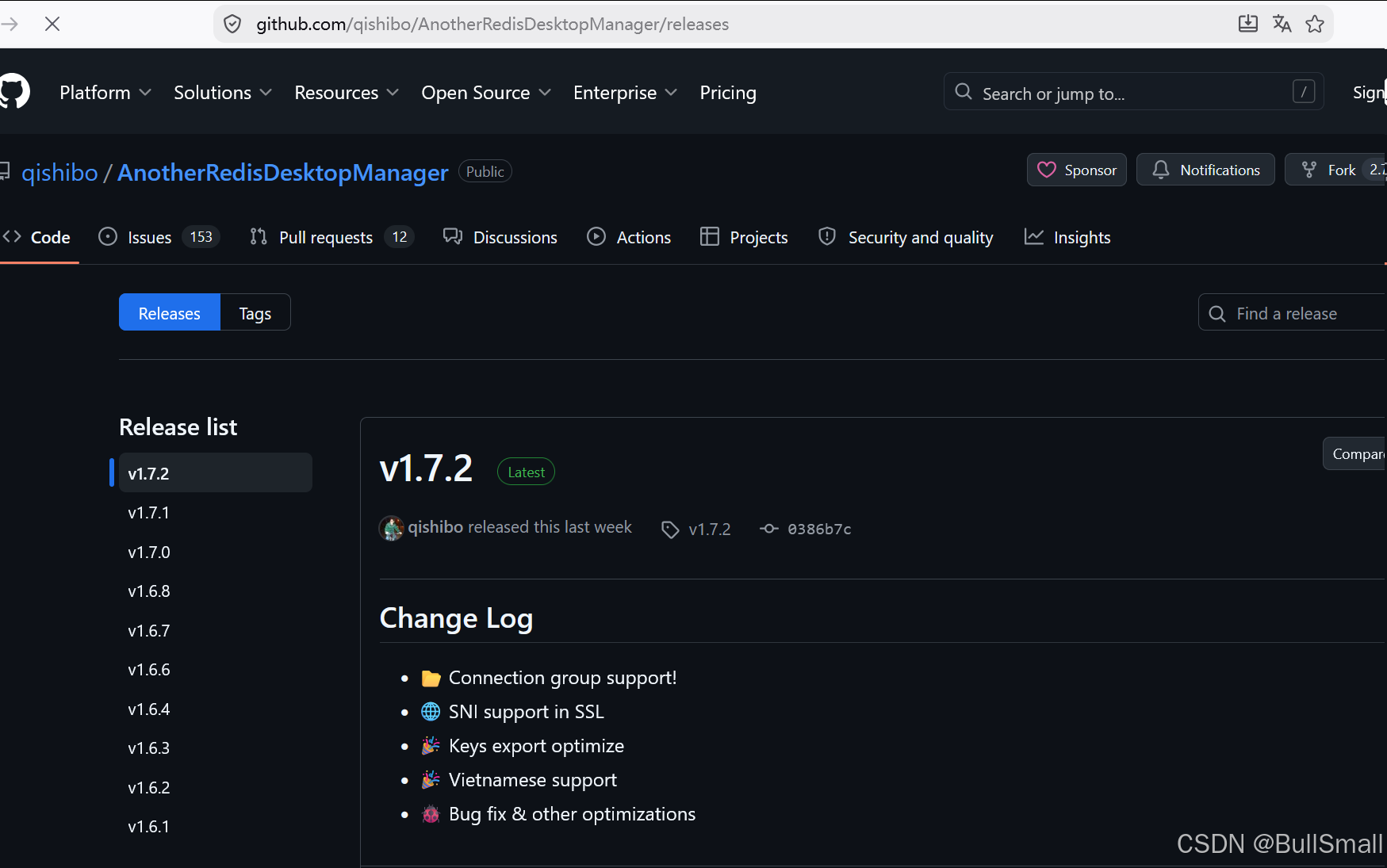Focus the Find a release field
Screen dimensions: 1387x868
1293,313
